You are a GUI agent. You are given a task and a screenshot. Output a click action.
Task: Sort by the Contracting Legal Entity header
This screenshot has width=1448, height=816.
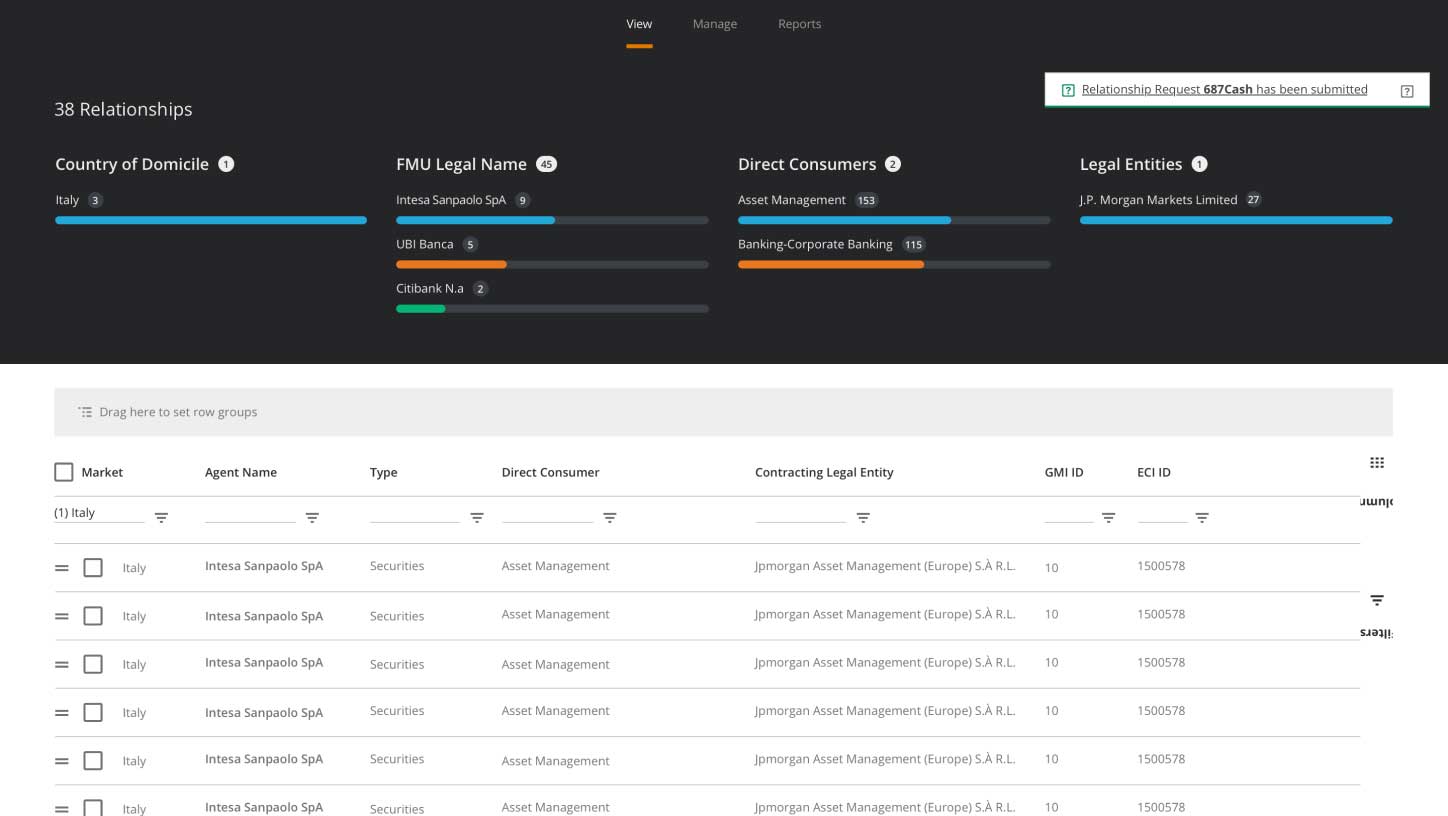click(824, 472)
